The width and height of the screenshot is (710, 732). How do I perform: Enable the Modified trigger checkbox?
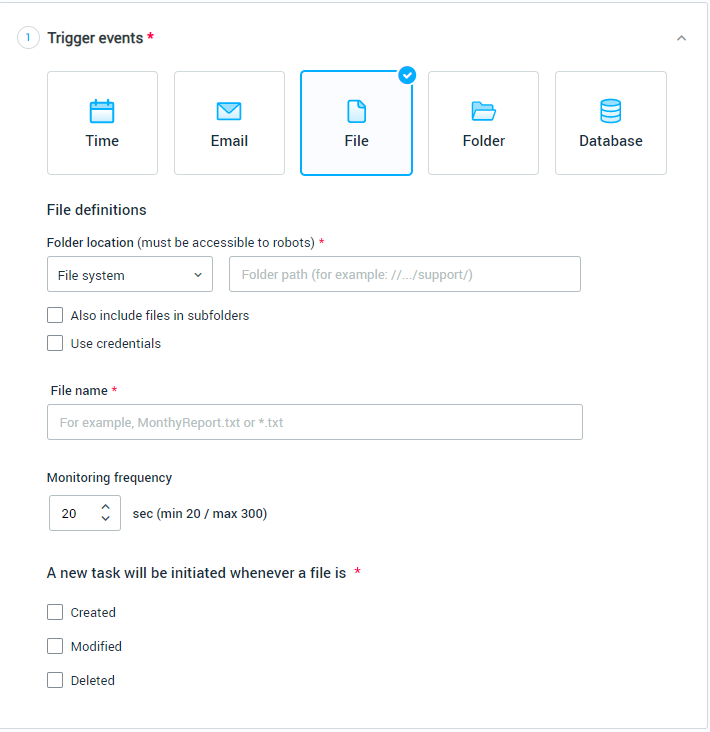[x=55, y=646]
